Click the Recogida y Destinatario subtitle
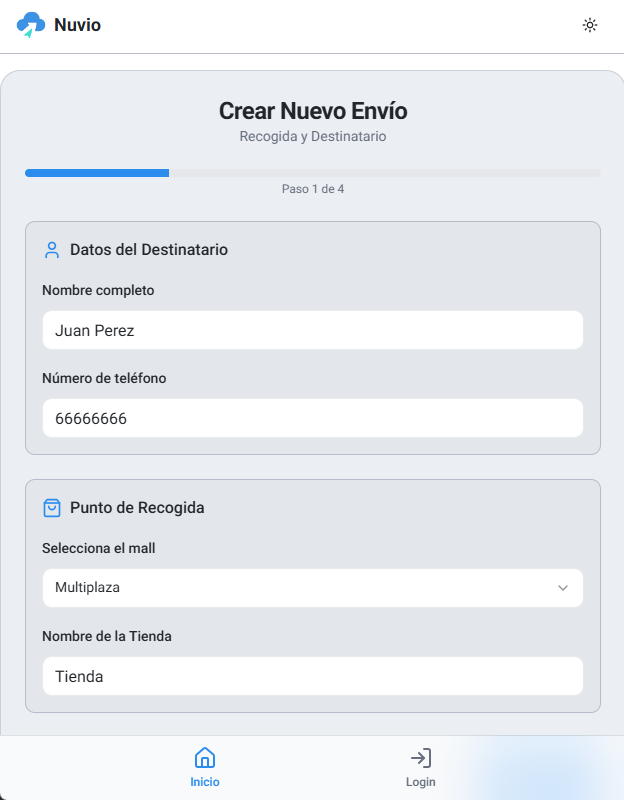The height and width of the screenshot is (800, 624). 312,136
